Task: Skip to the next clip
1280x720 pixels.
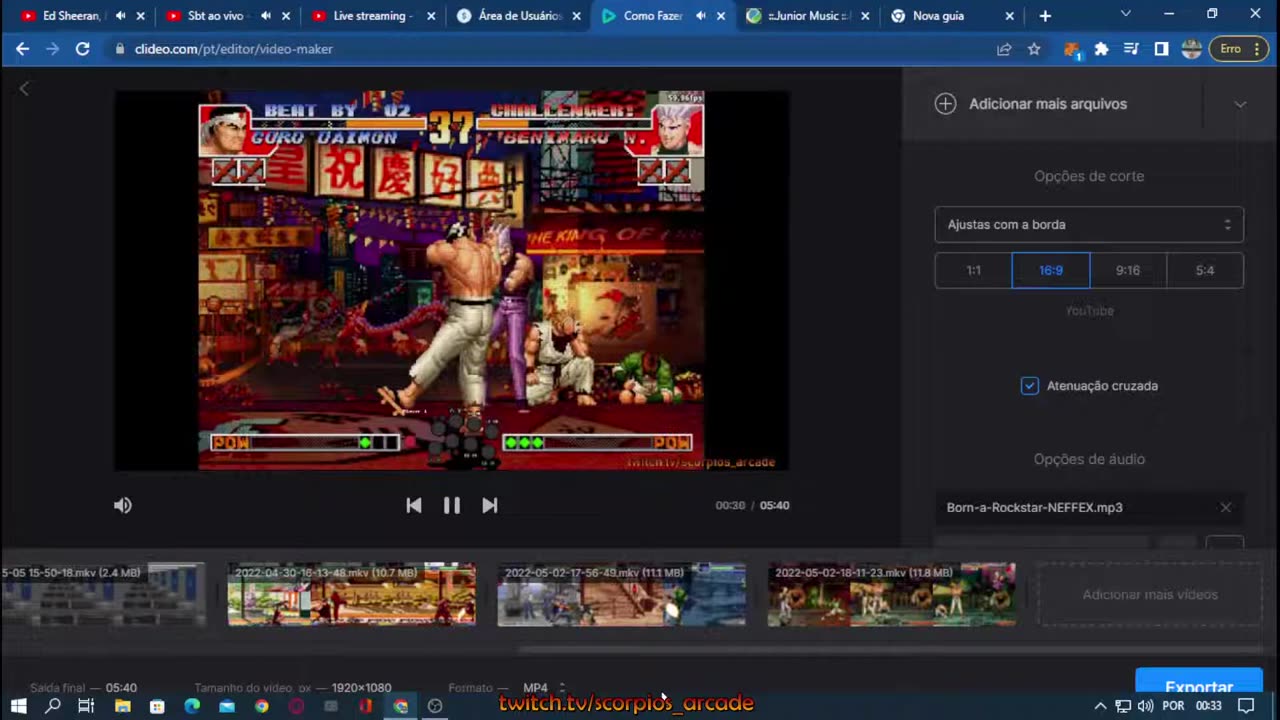Action: pos(489,506)
